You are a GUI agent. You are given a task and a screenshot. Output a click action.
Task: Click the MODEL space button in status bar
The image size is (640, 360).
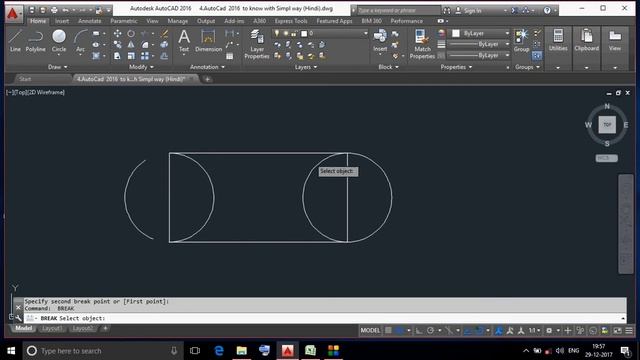point(370,331)
